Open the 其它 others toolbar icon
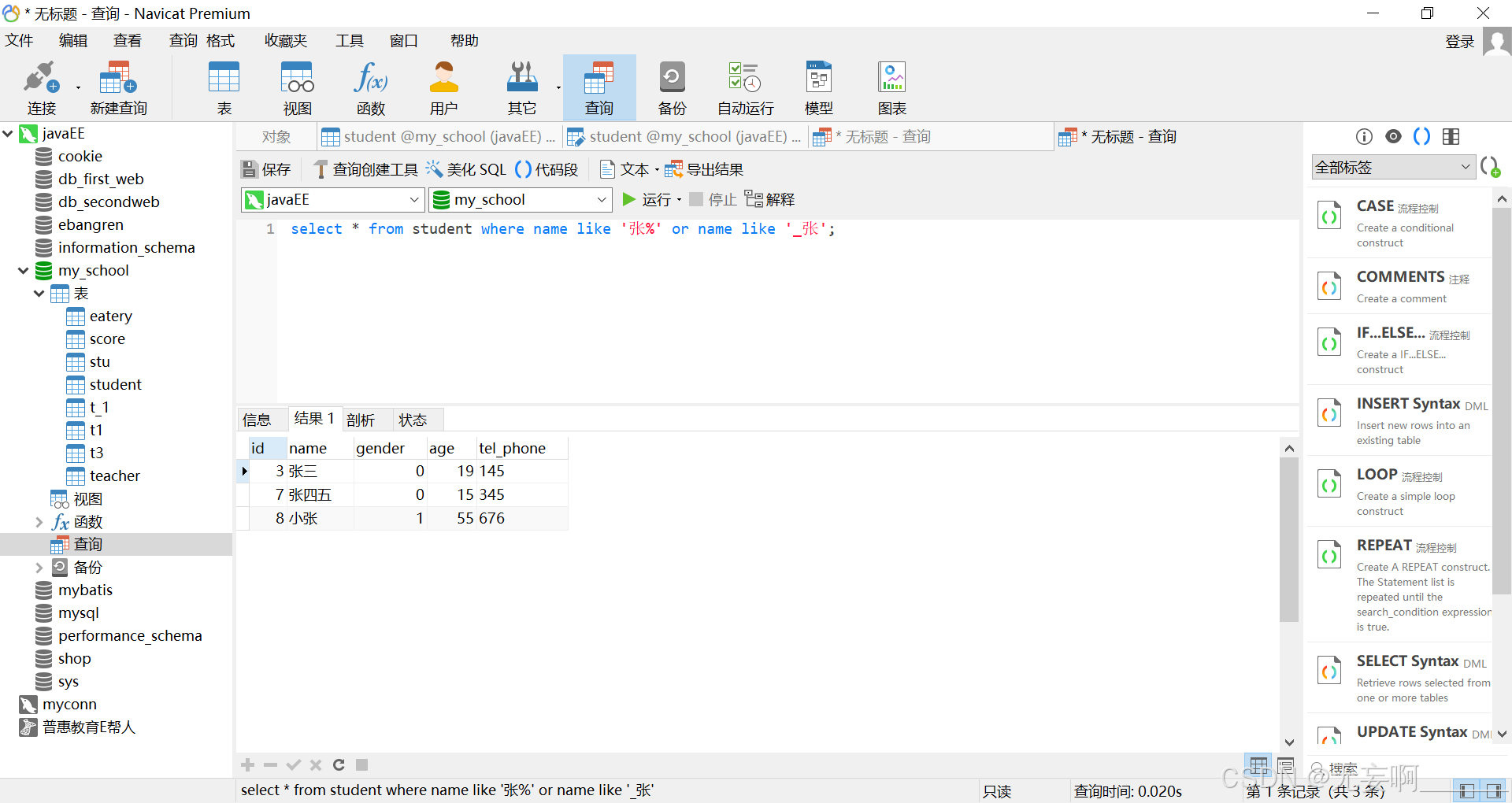1512x803 pixels. (521, 87)
